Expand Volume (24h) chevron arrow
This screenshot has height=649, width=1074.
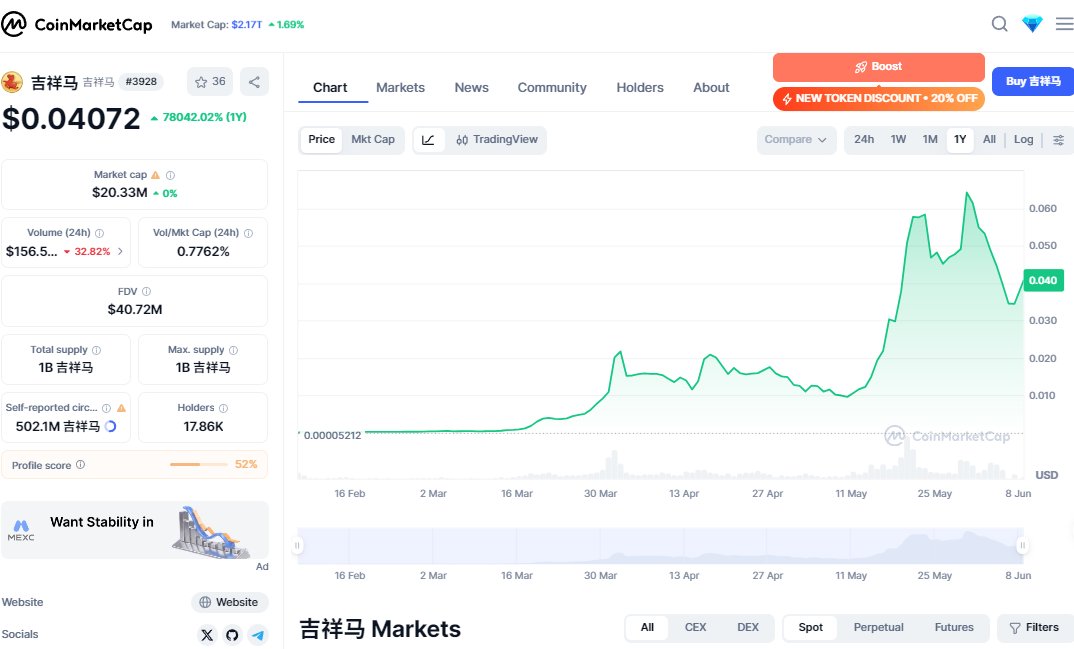pyautogui.click(x=121, y=251)
